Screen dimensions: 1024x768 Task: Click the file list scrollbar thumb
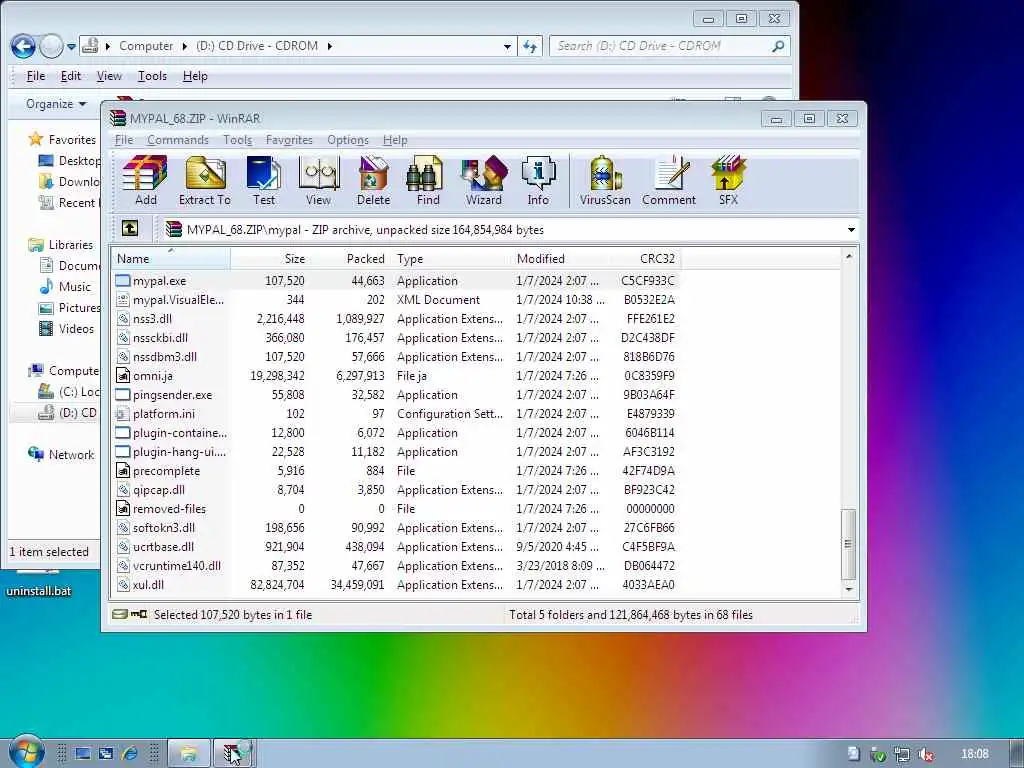pos(848,544)
